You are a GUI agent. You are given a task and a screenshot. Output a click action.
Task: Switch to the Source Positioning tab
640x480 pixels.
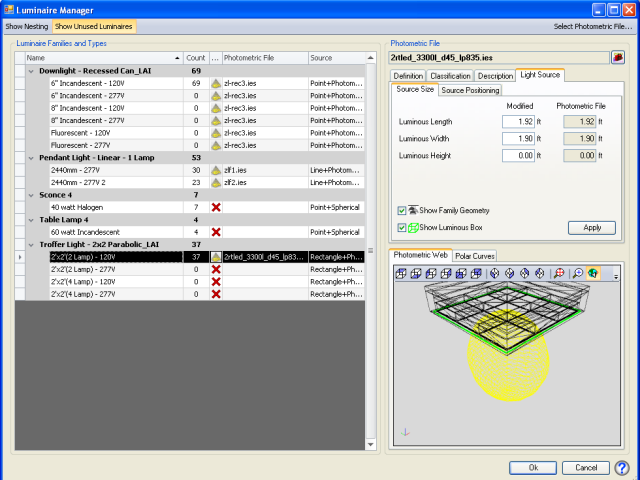pos(470,90)
